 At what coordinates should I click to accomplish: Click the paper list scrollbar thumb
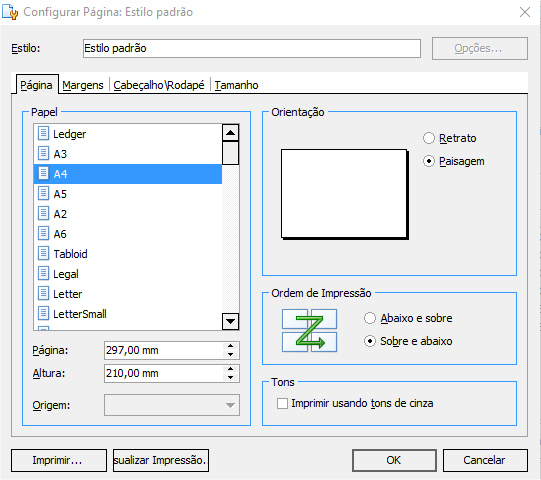point(230,153)
